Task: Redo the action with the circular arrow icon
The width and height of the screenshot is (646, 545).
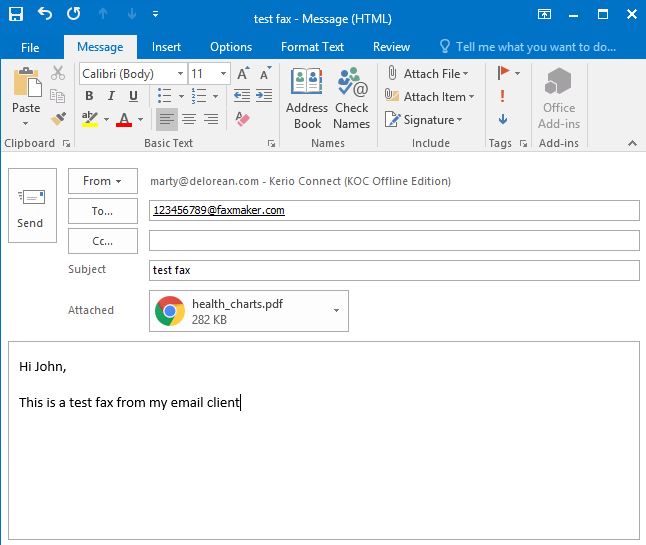Action: pos(74,14)
